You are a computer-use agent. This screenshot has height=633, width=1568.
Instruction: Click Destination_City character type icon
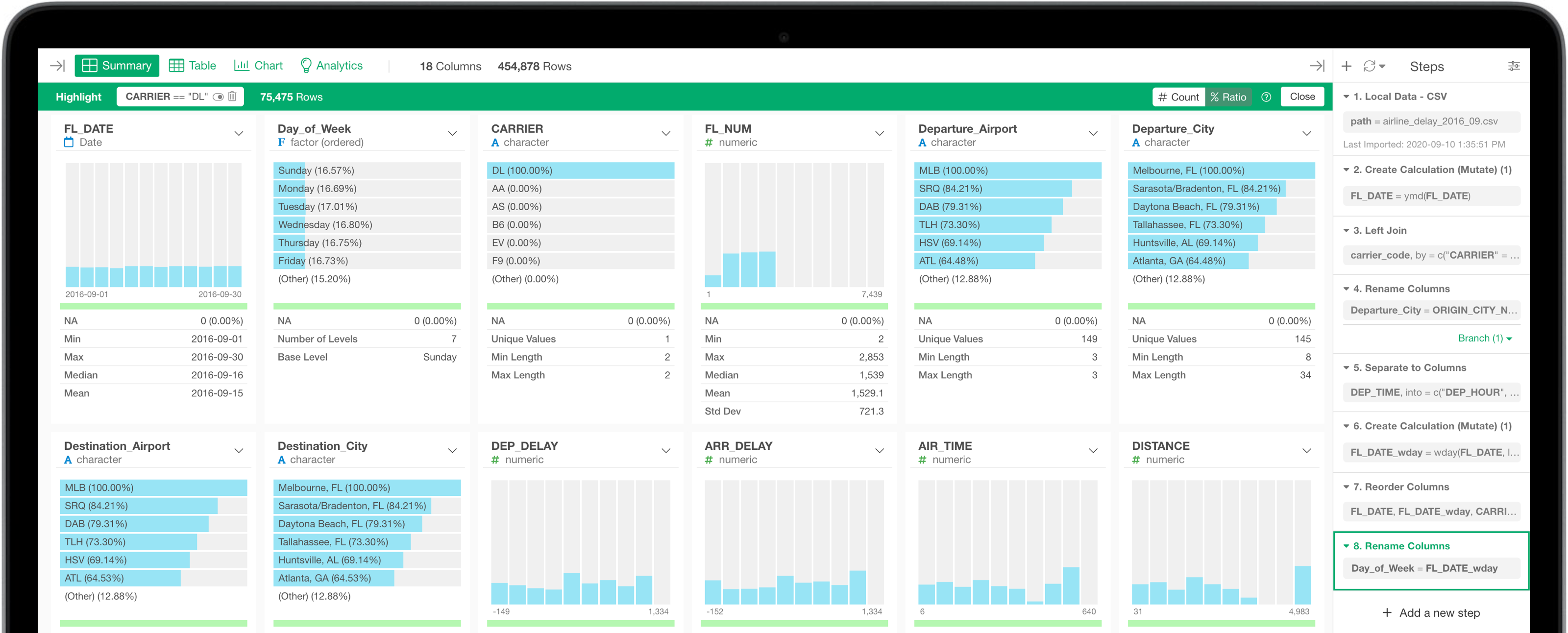[x=281, y=460]
